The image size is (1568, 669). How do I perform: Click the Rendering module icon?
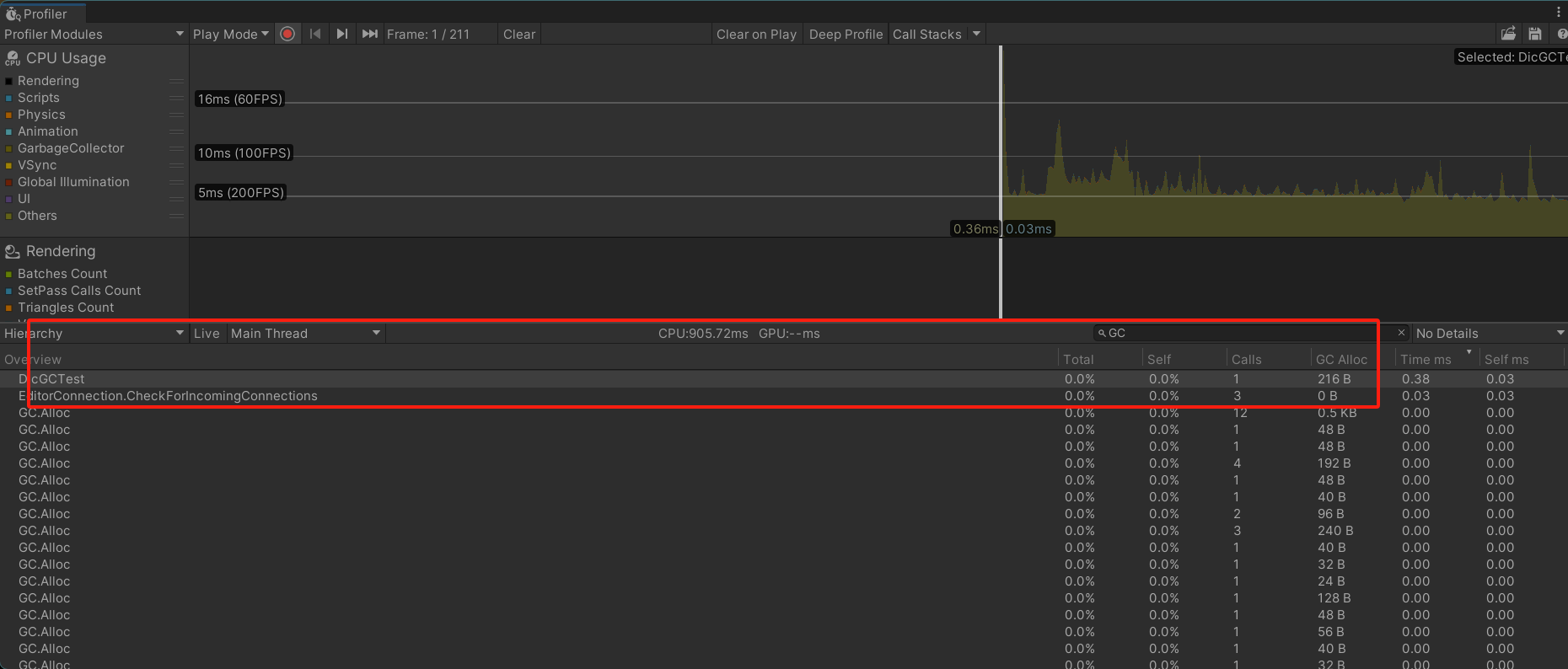pyautogui.click(x=13, y=251)
